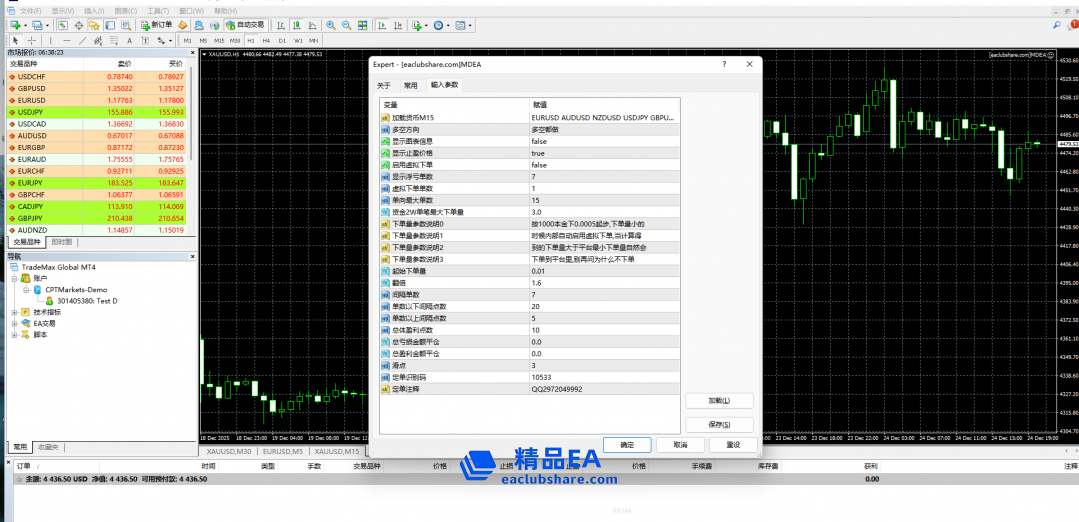Expand the 技术指标 tree node
Viewport: 1079px width, 522px height.
point(14,312)
